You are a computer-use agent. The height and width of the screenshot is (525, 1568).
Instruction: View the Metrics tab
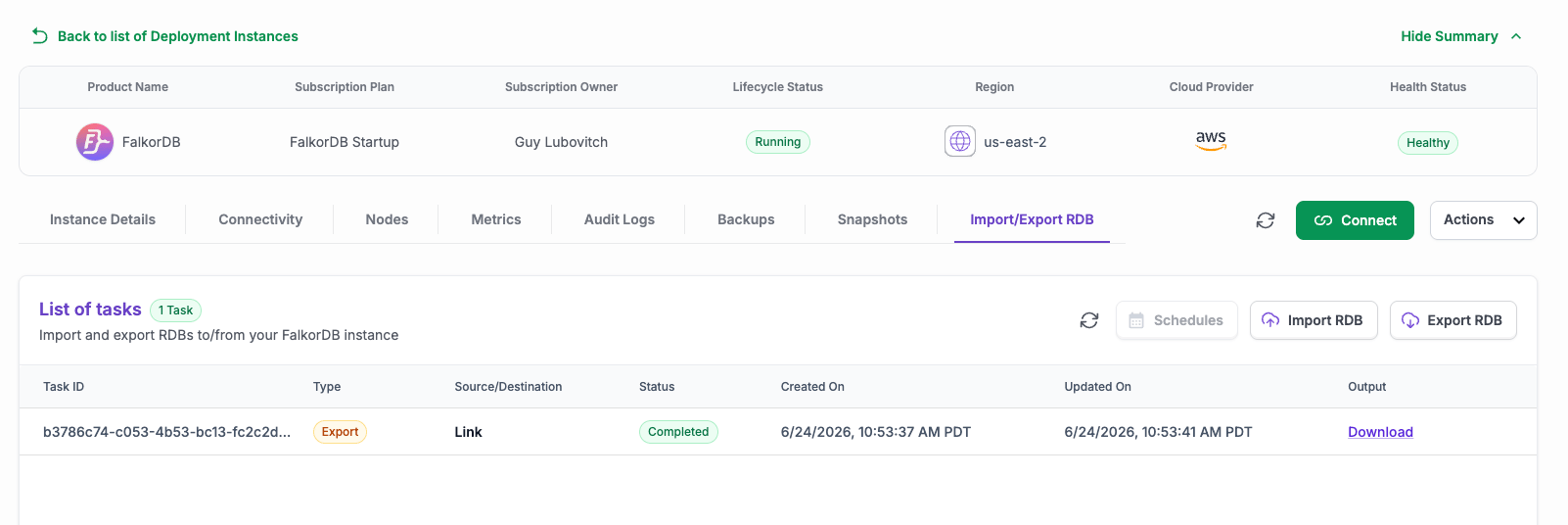496,219
